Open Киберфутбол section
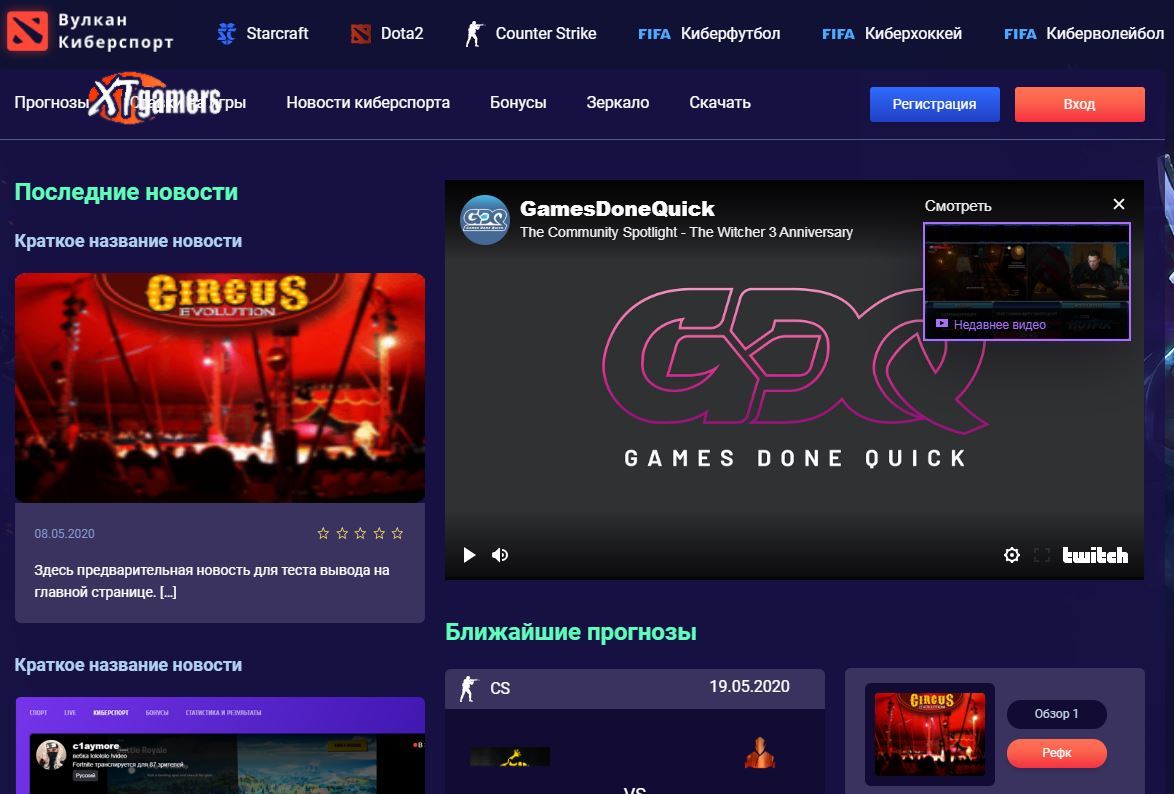Screen dimensions: 1174x794 click(x=730, y=34)
